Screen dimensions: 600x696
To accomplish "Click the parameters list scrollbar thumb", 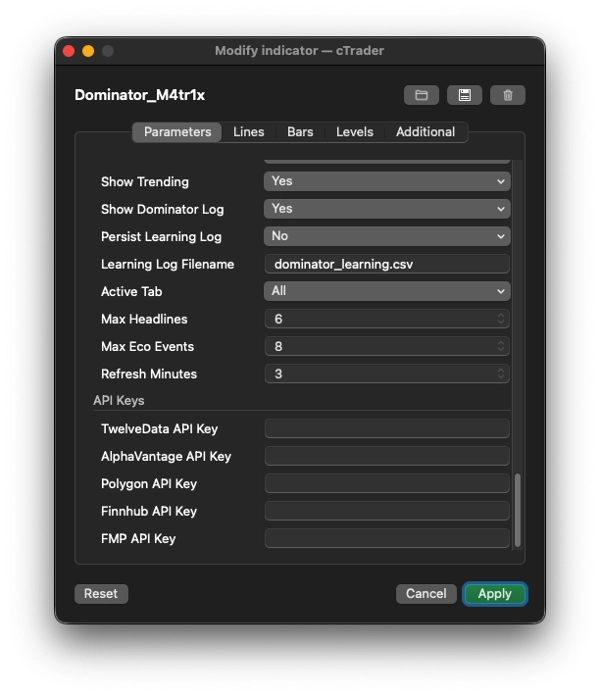I will point(517,510).
